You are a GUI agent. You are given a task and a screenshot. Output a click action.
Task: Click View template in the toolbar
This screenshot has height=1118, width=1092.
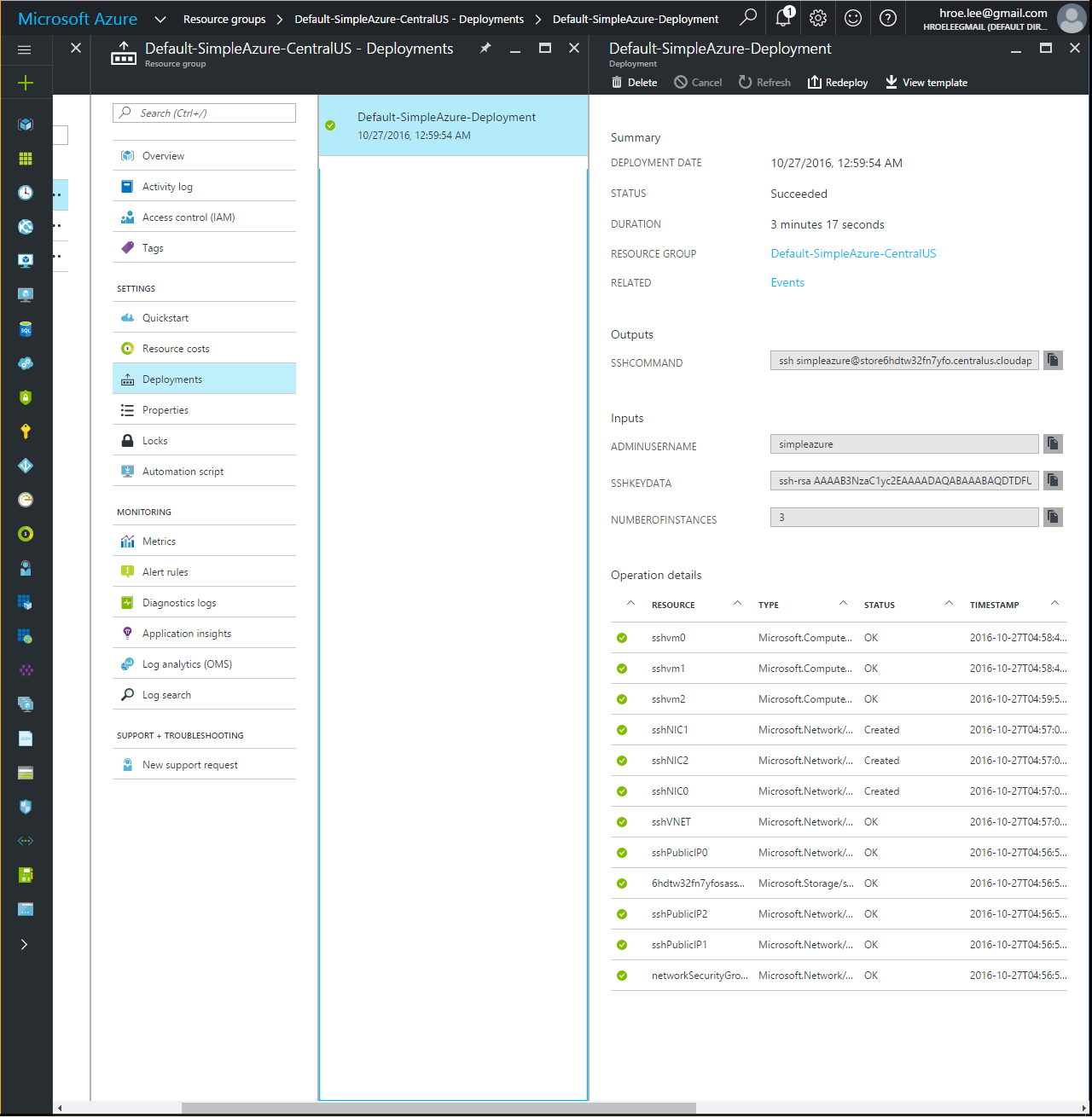click(x=926, y=83)
